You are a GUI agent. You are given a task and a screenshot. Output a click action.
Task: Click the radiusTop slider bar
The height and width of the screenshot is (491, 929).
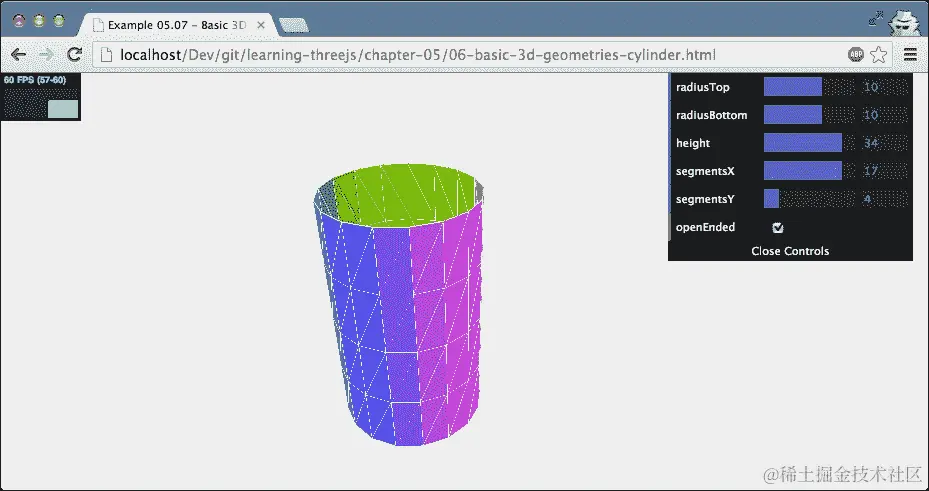click(x=809, y=87)
